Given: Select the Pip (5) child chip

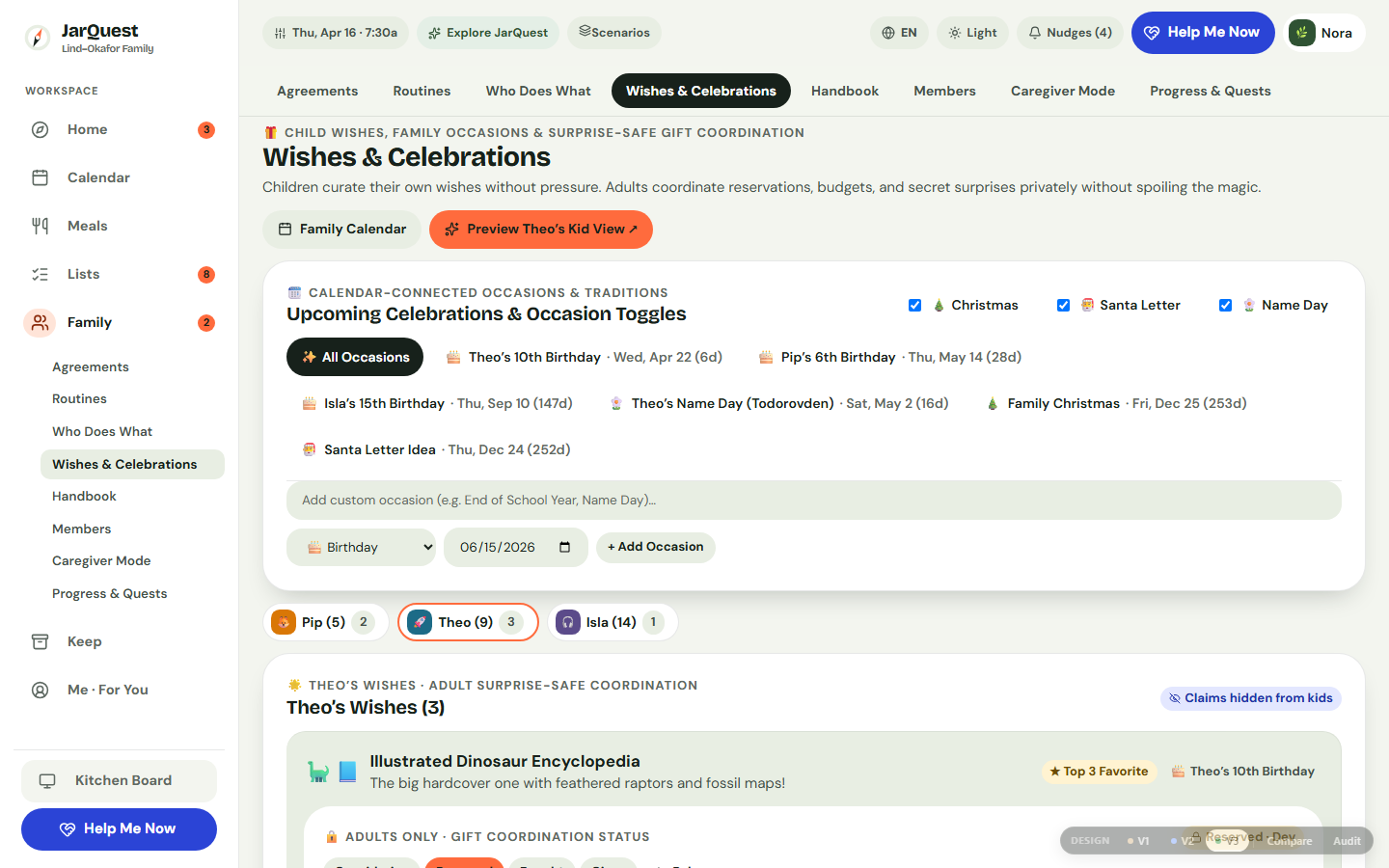Looking at the screenshot, I should [x=325, y=622].
